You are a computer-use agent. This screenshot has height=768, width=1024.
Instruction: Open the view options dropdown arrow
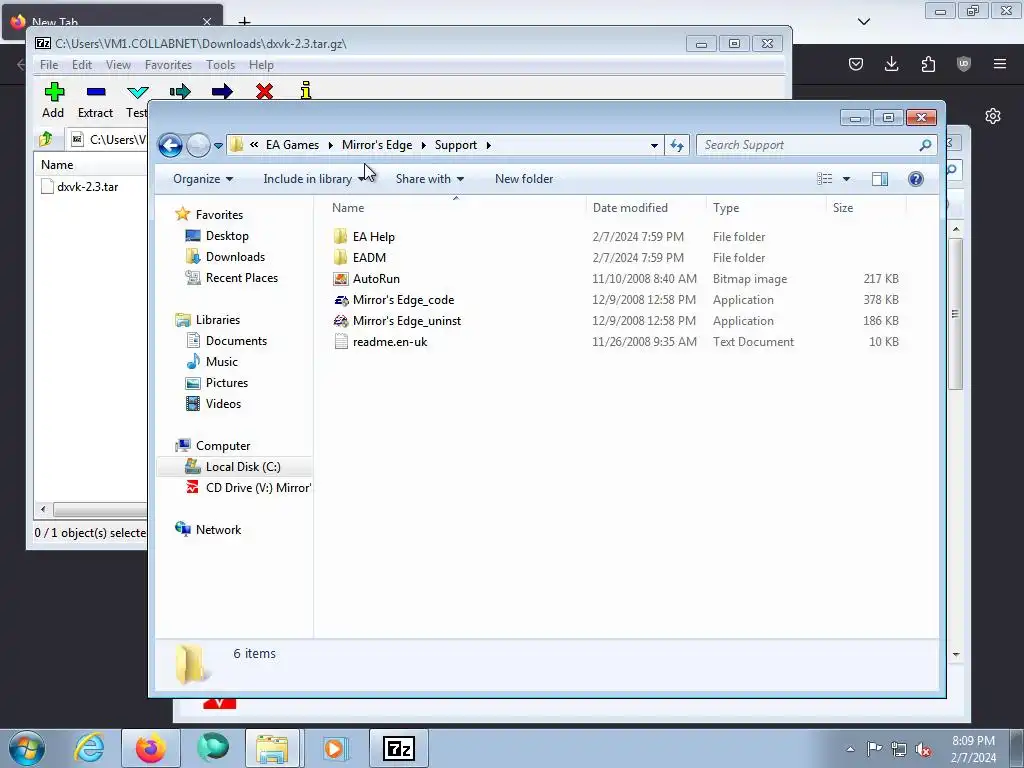pyautogui.click(x=846, y=179)
